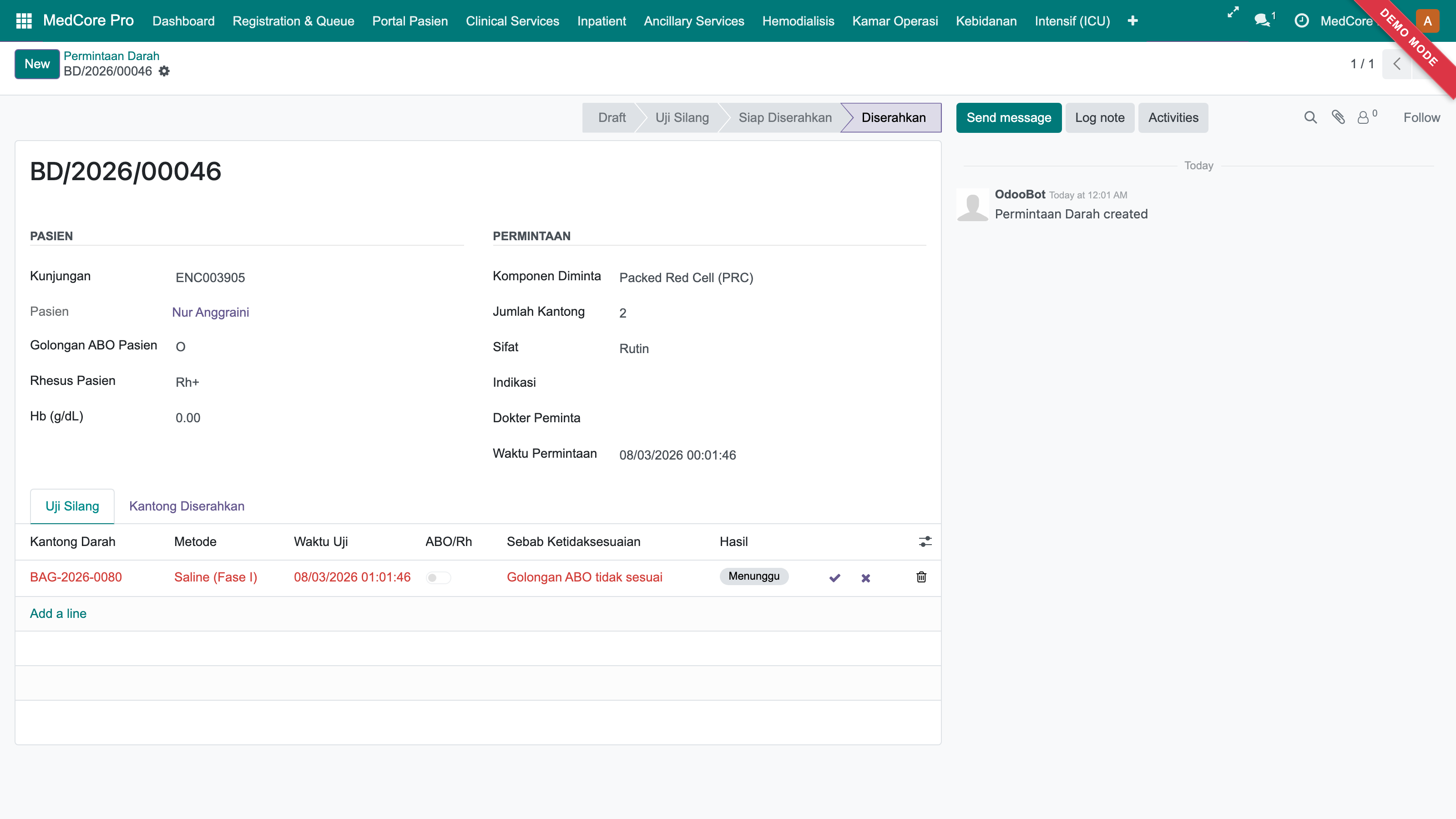The width and height of the screenshot is (1456, 819).
Task: Go to previous record arrow
Action: click(x=1397, y=64)
